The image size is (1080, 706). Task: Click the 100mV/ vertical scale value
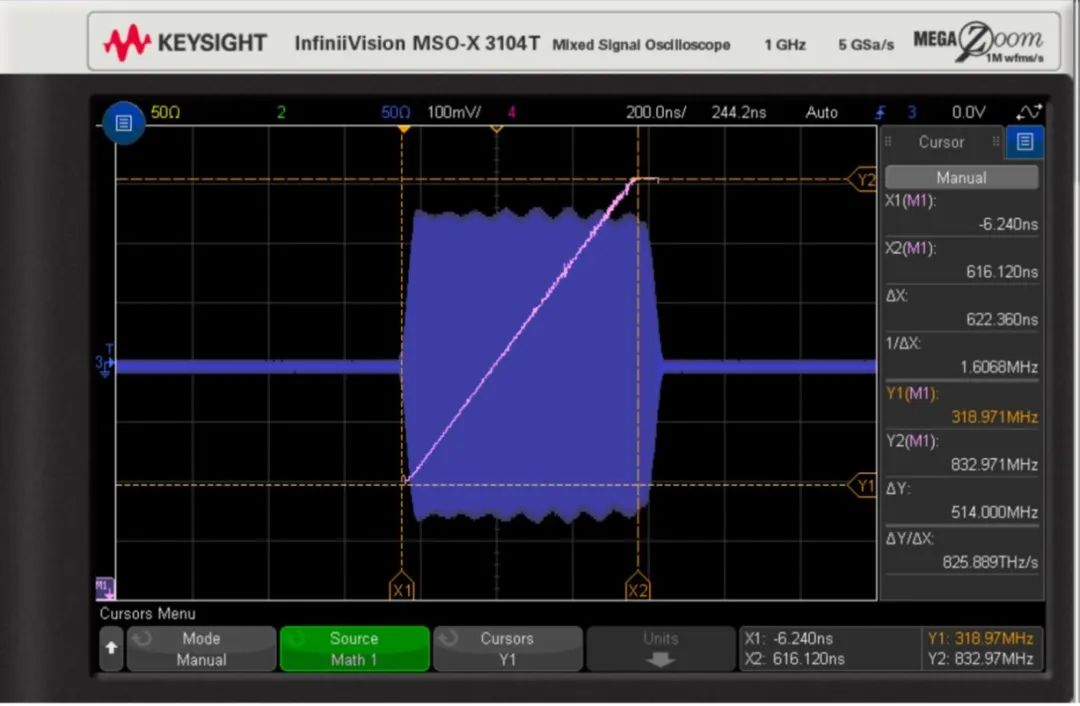pyautogui.click(x=454, y=112)
